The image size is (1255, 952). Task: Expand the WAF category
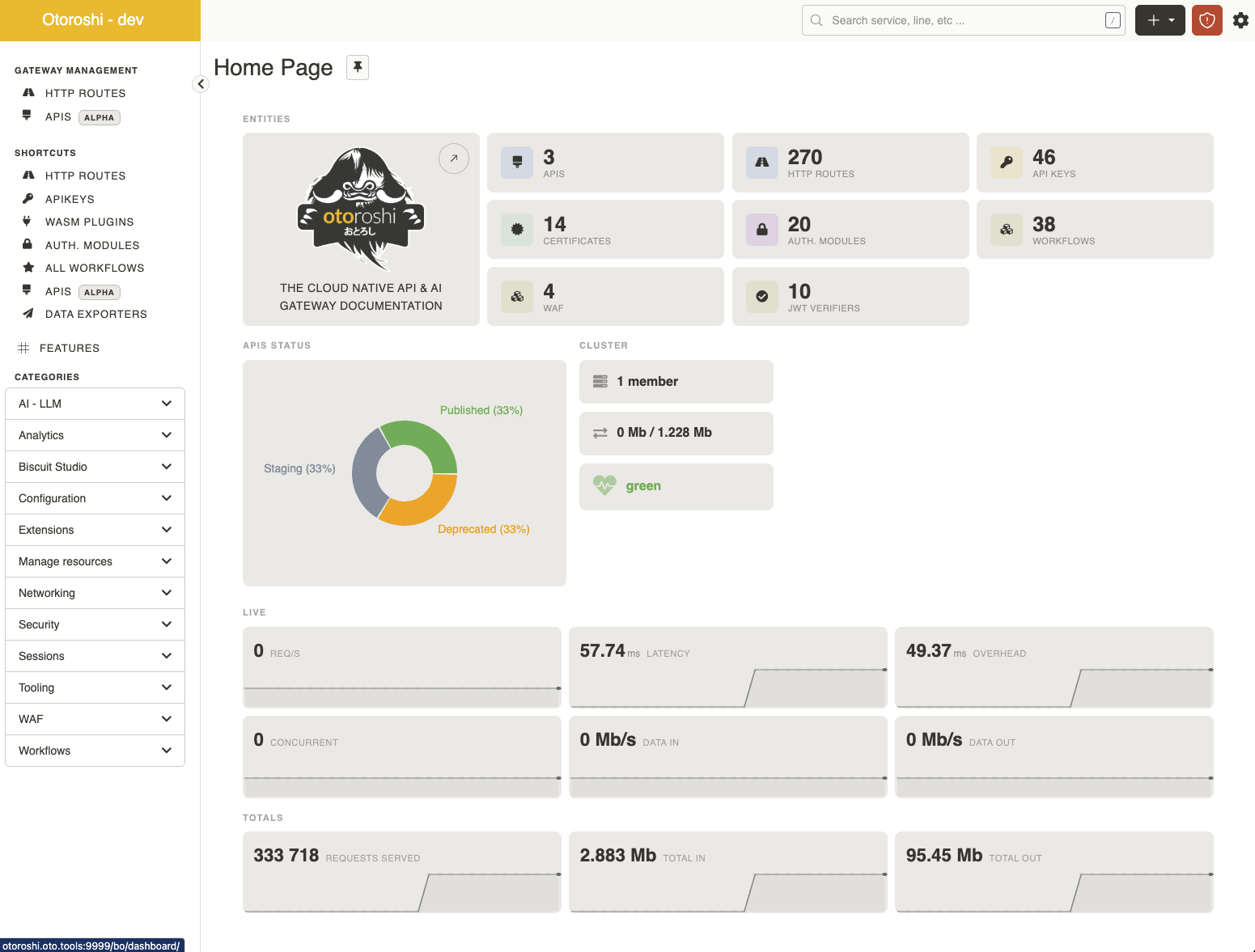coord(95,719)
